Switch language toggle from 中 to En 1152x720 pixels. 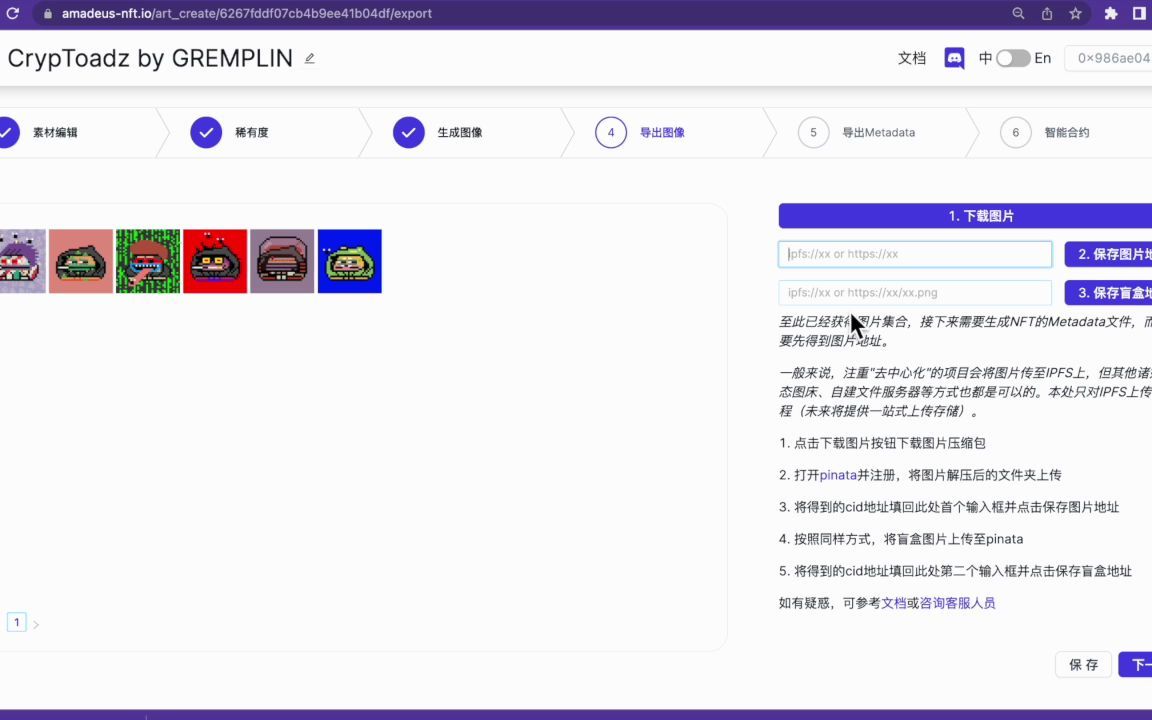pos(1012,58)
